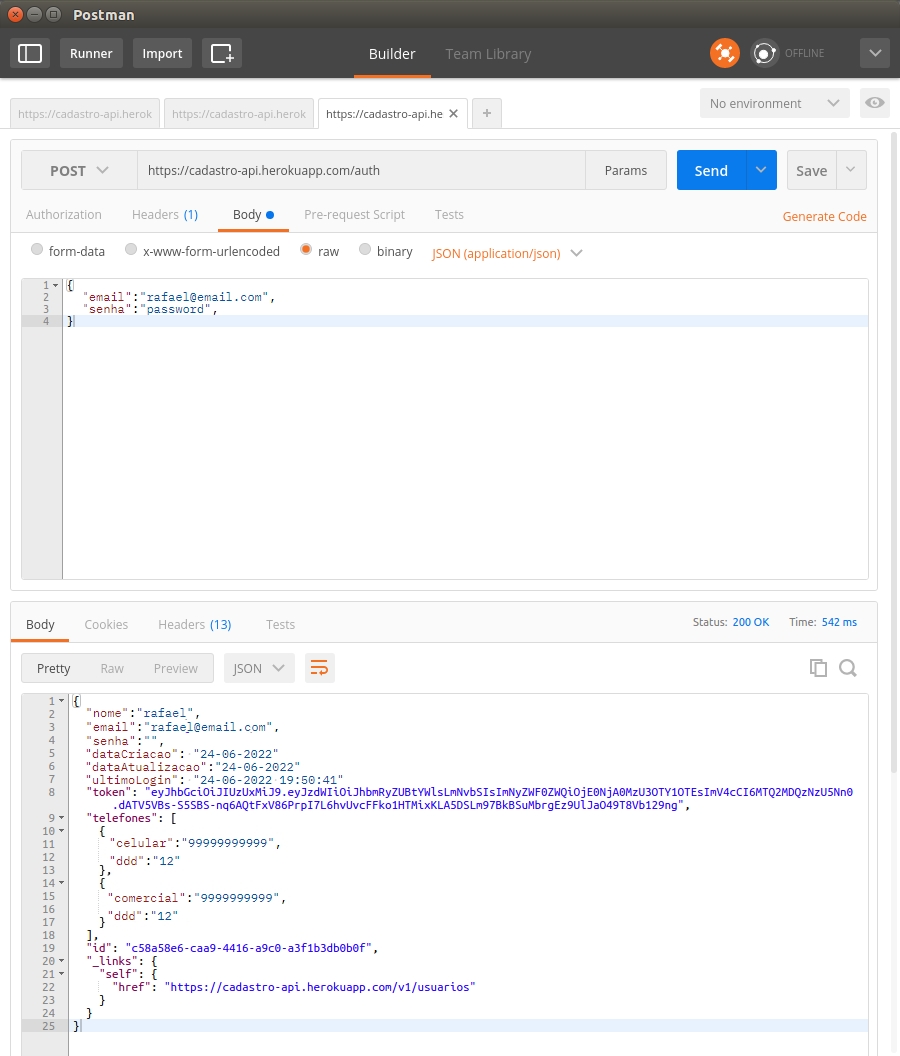Switch to the second cadastro-api request tab

[239, 114]
